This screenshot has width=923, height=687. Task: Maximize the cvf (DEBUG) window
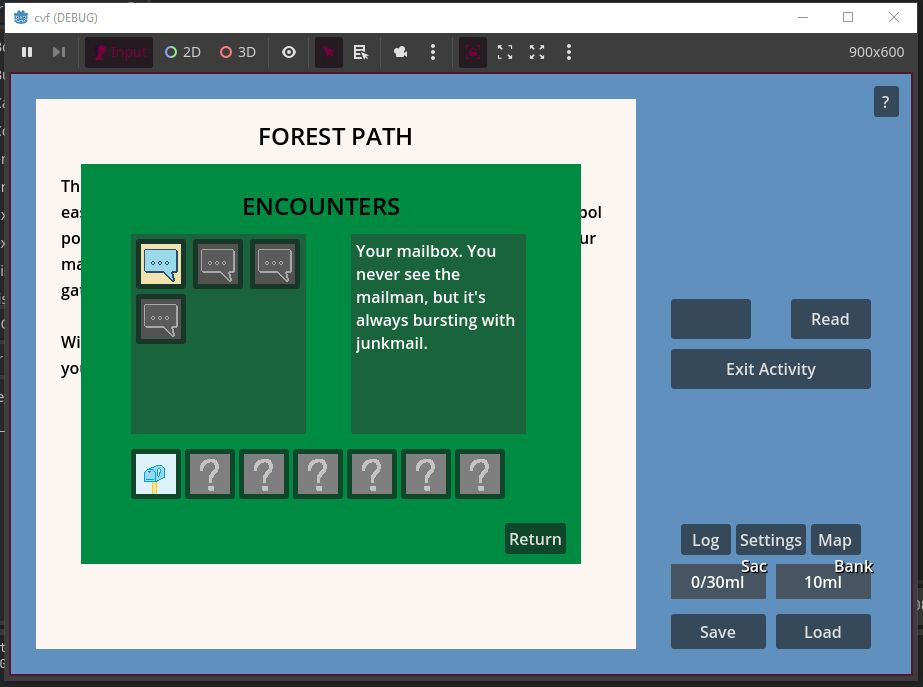coord(848,17)
